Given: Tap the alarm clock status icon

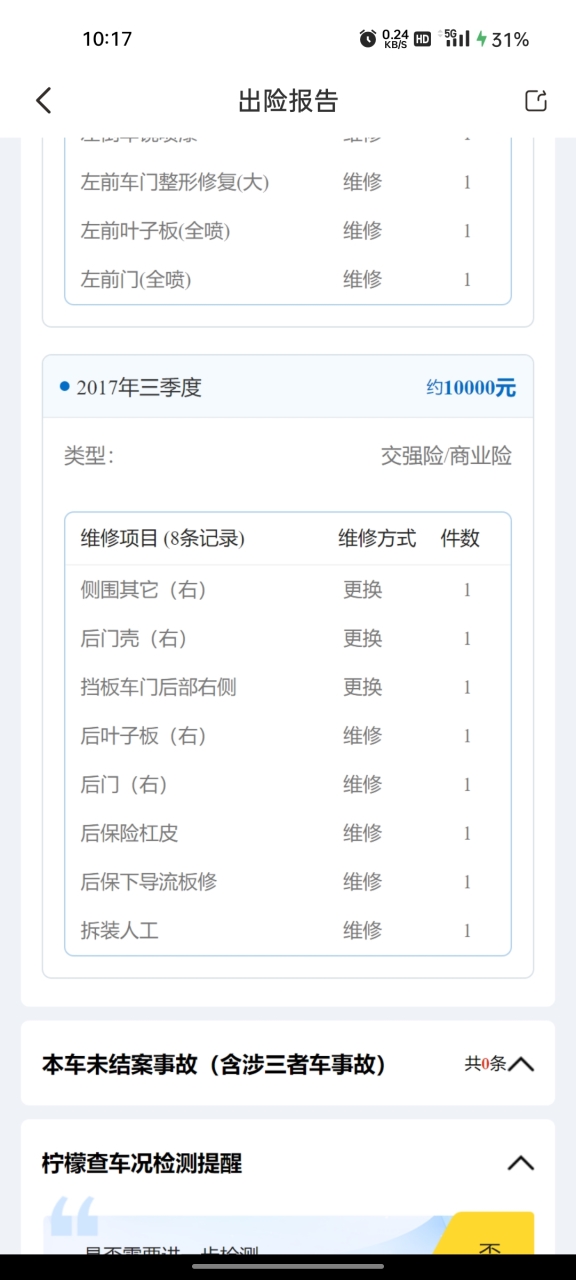Looking at the screenshot, I should pos(368,39).
